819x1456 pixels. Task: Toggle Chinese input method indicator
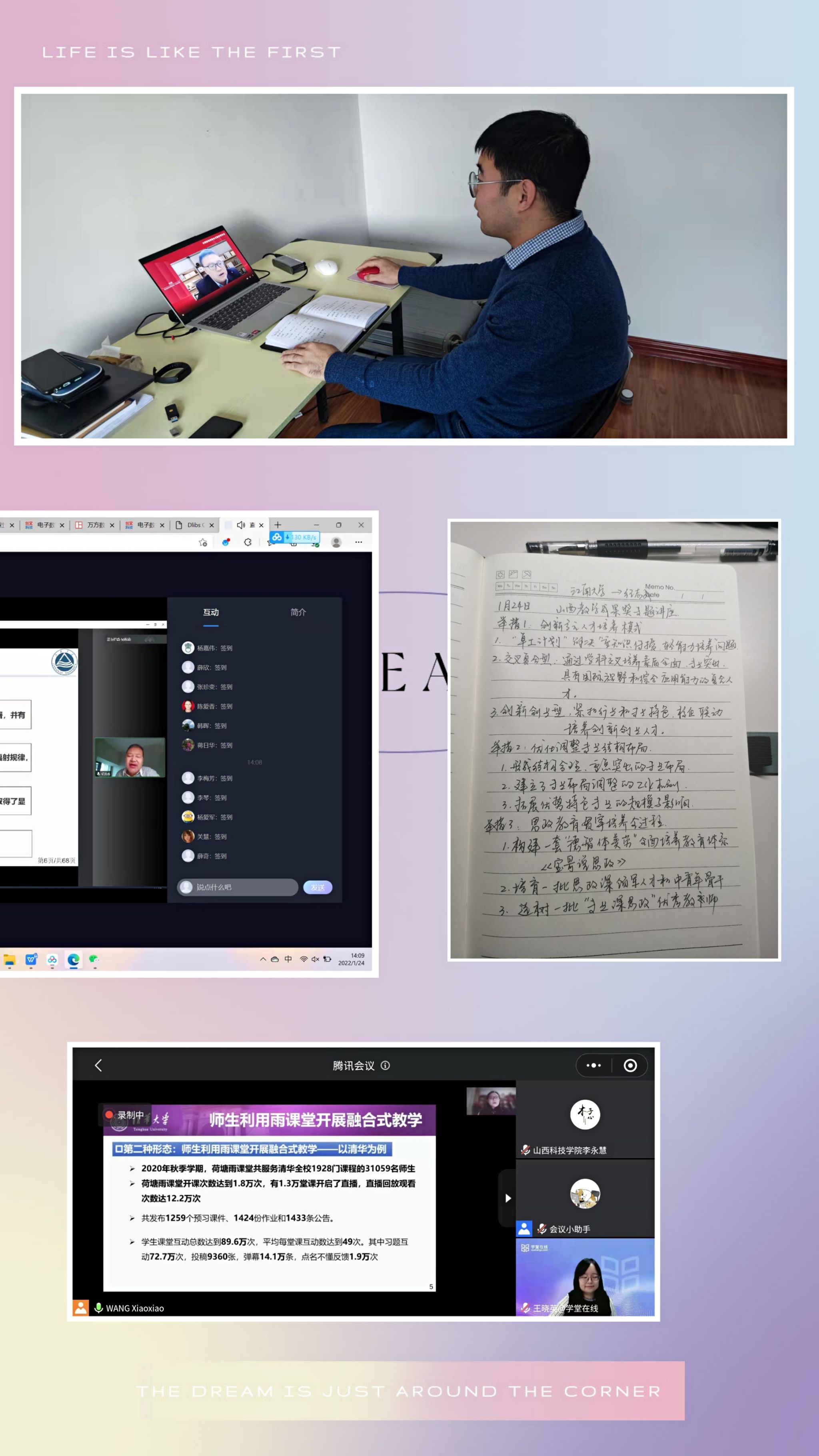[x=288, y=959]
